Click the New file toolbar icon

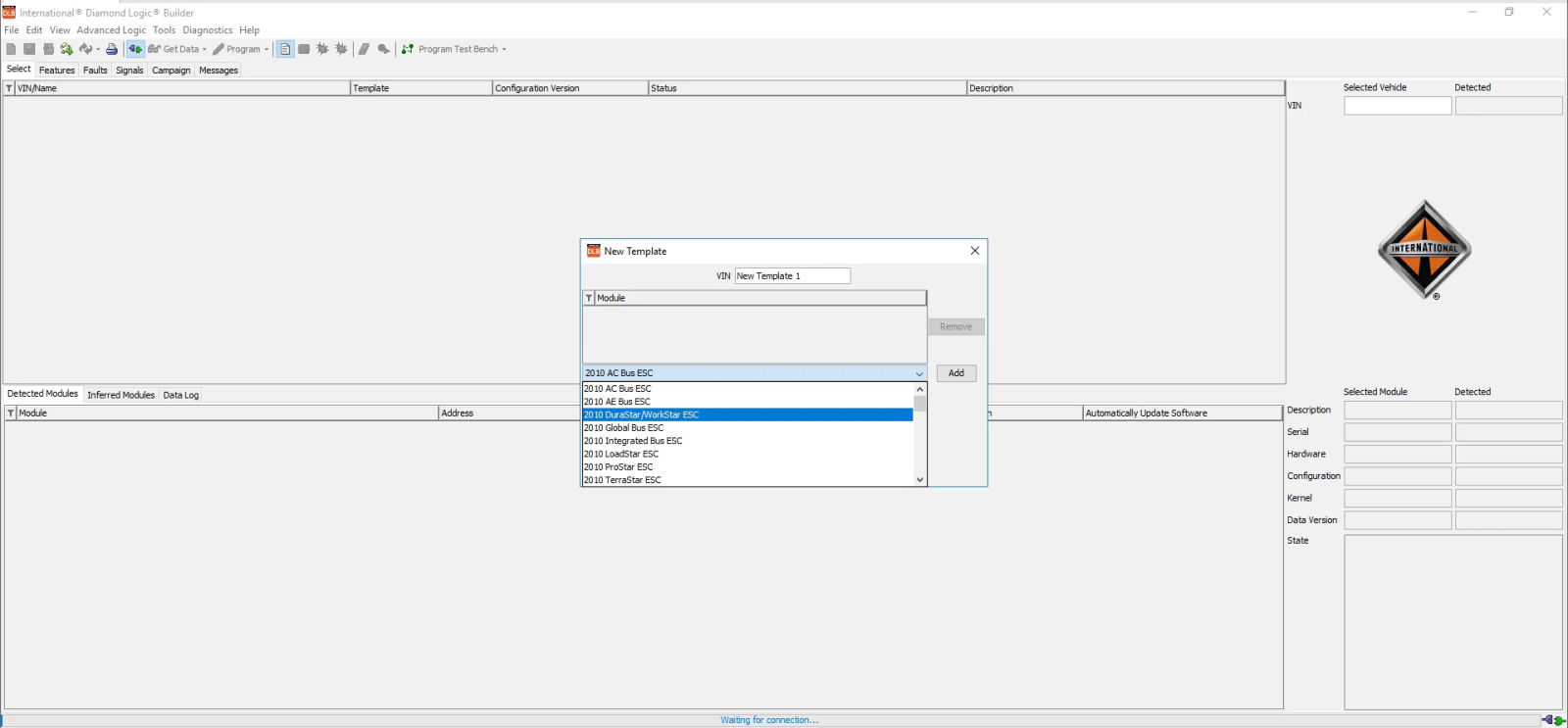pos(11,49)
